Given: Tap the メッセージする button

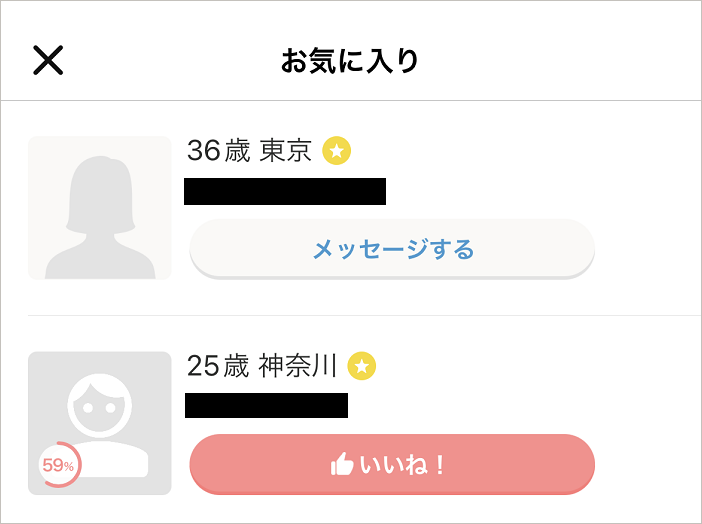Looking at the screenshot, I should coord(392,249).
